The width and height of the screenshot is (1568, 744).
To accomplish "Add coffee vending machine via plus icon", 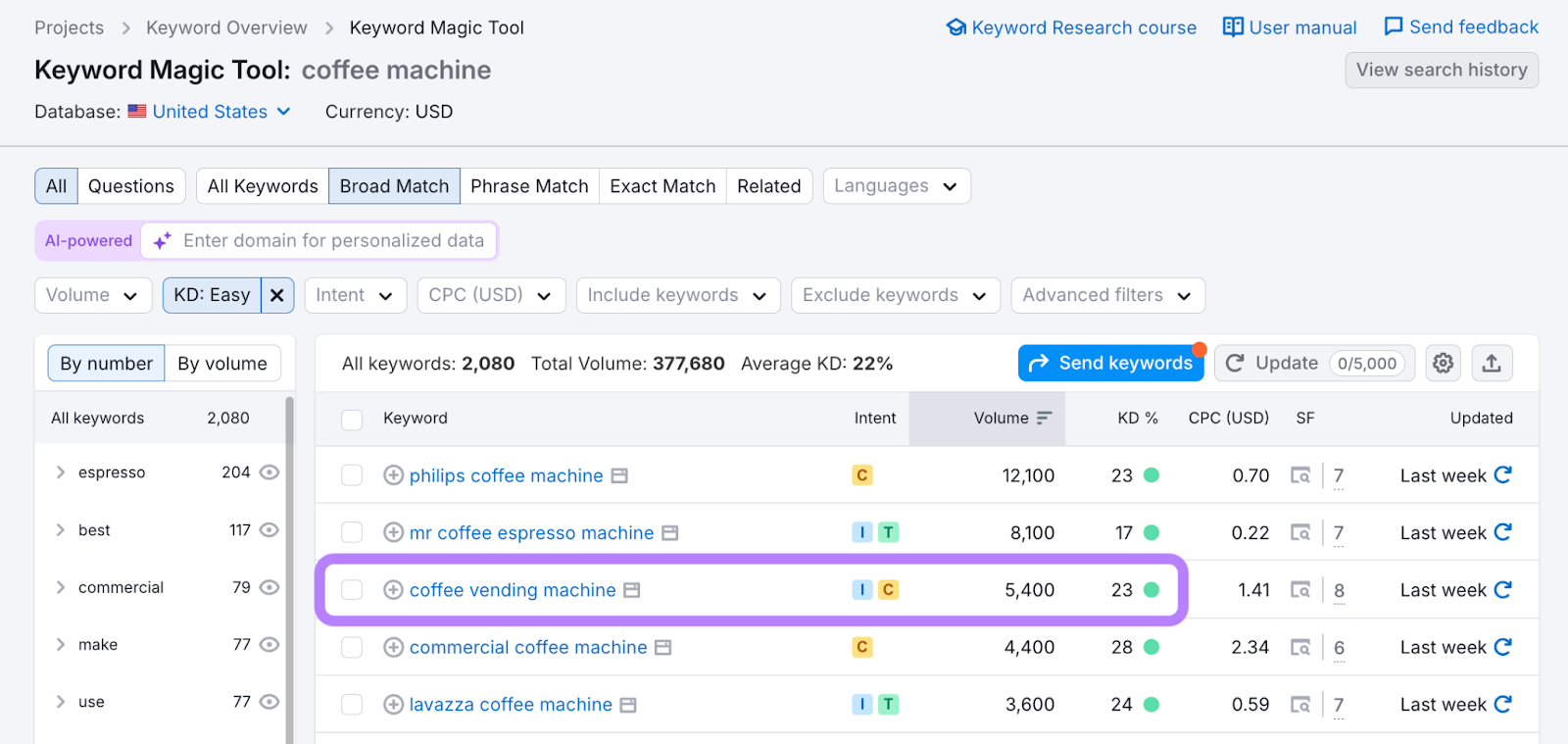I will (x=393, y=590).
